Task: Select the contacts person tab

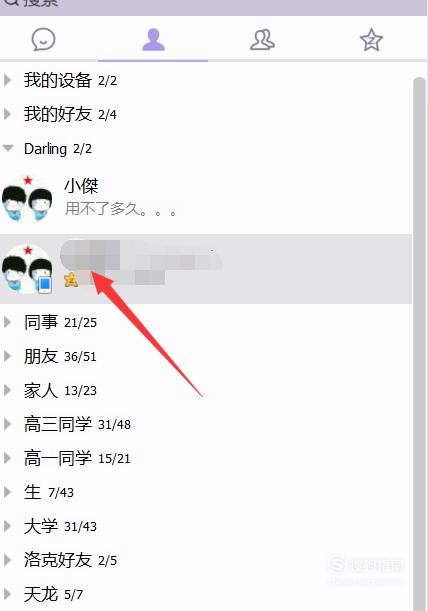Action: pos(153,40)
